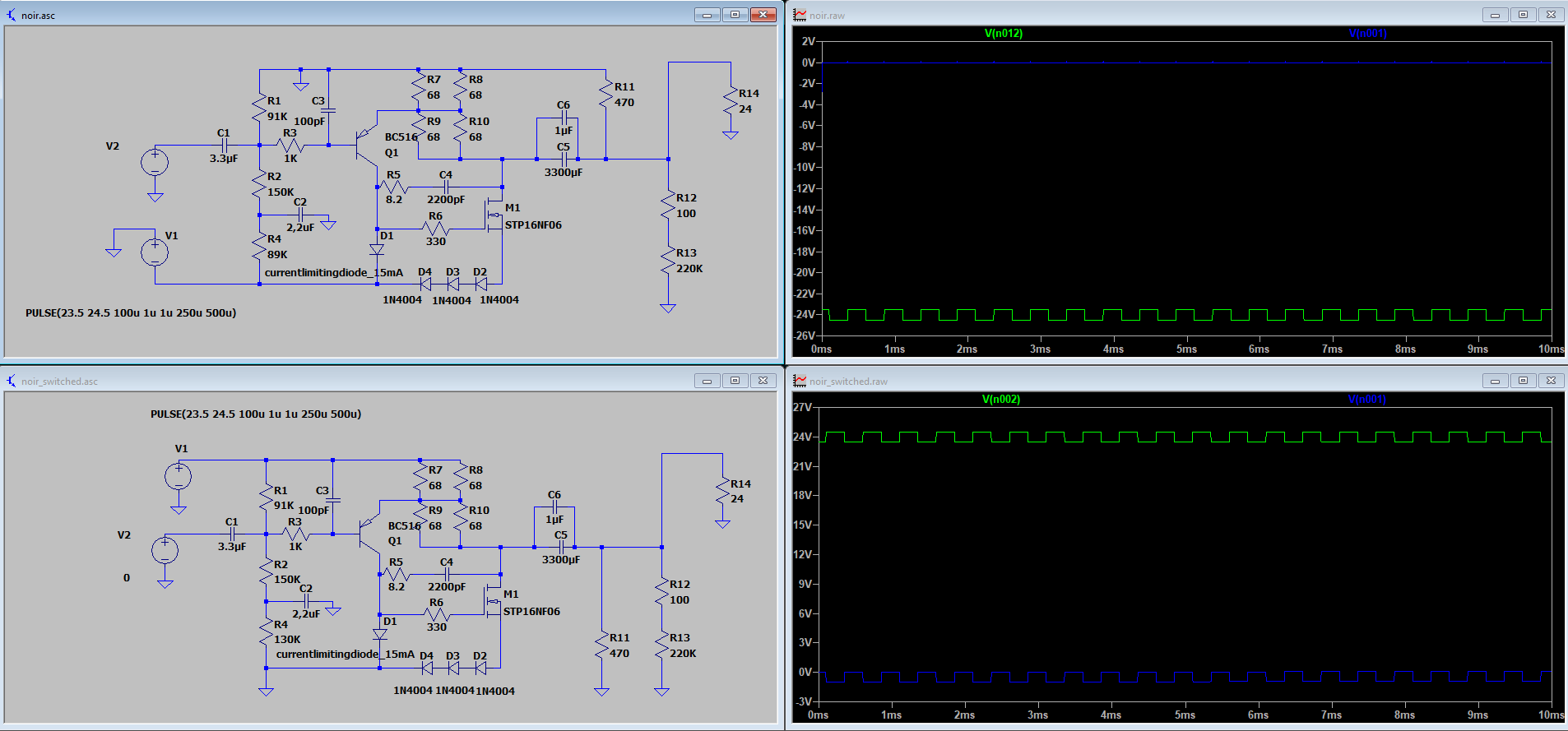Select the V(n001) trace label in noir.raw

click(x=1367, y=34)
